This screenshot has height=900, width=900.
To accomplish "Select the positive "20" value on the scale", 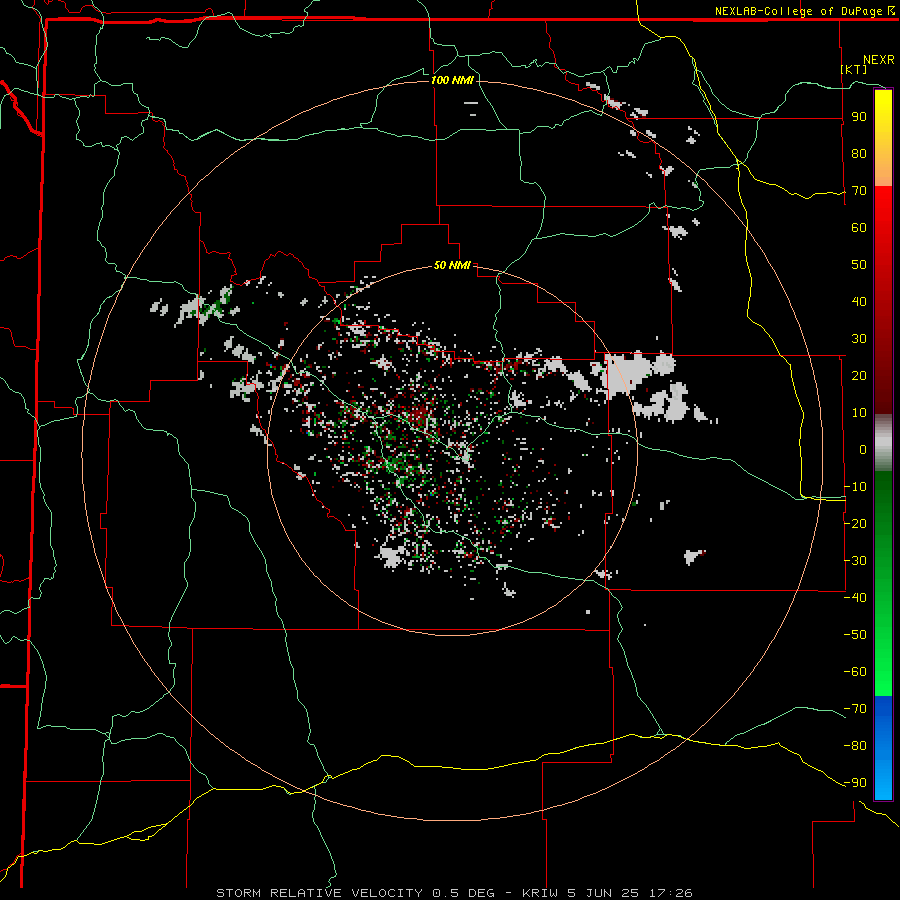I will point(859,375).
